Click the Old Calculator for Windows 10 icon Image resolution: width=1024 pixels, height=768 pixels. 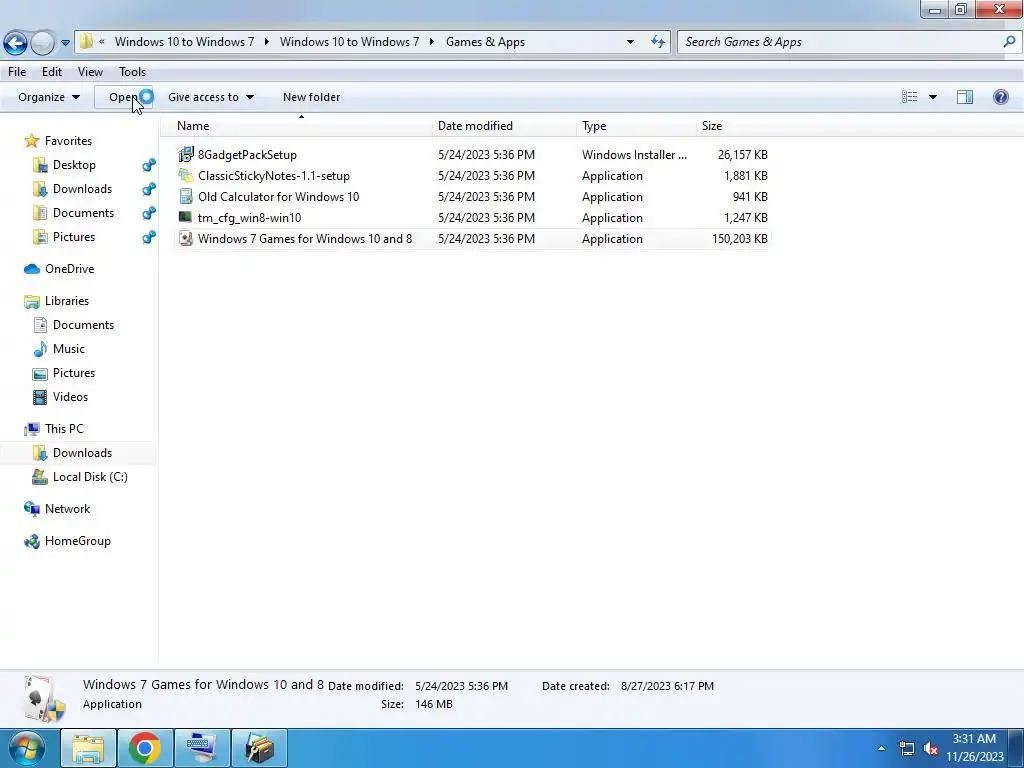[186, 197]
